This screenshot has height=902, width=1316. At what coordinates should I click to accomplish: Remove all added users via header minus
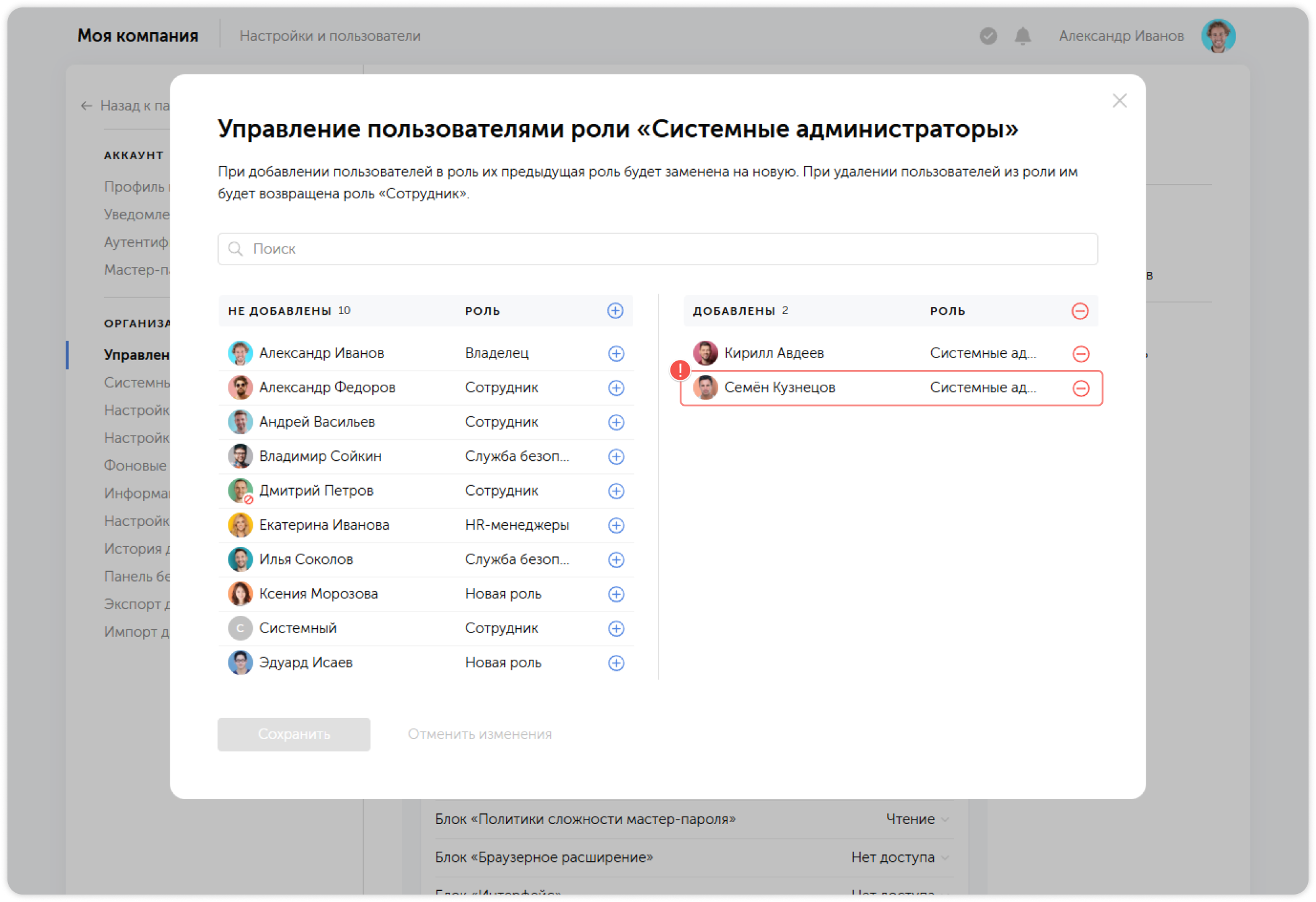[x=1080, y=311]
